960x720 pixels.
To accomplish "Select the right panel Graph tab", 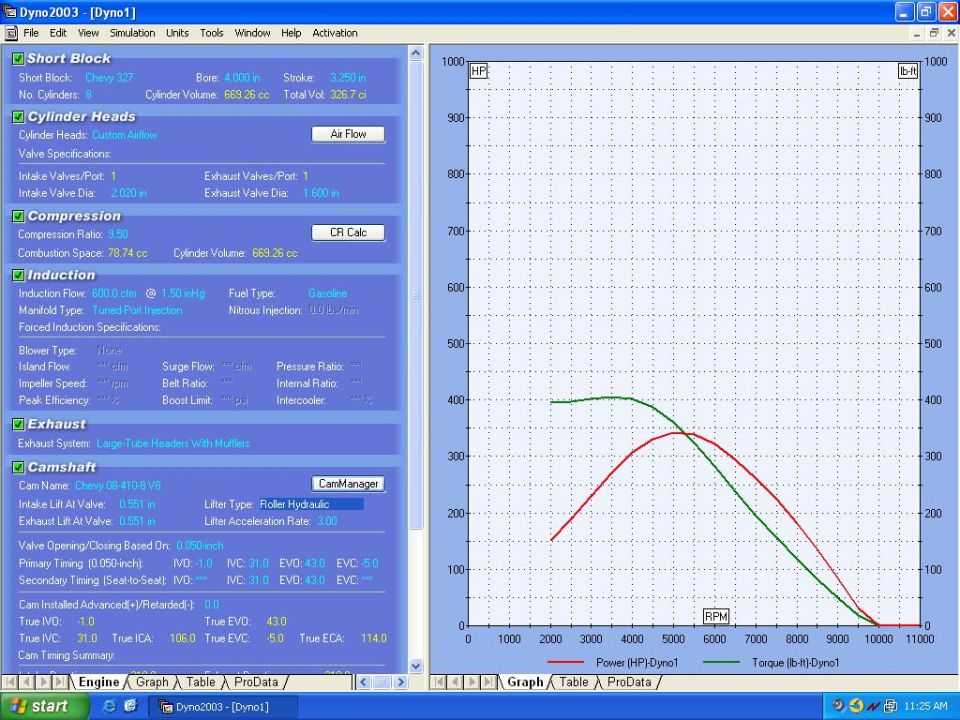I will click(x=525, y=682).
